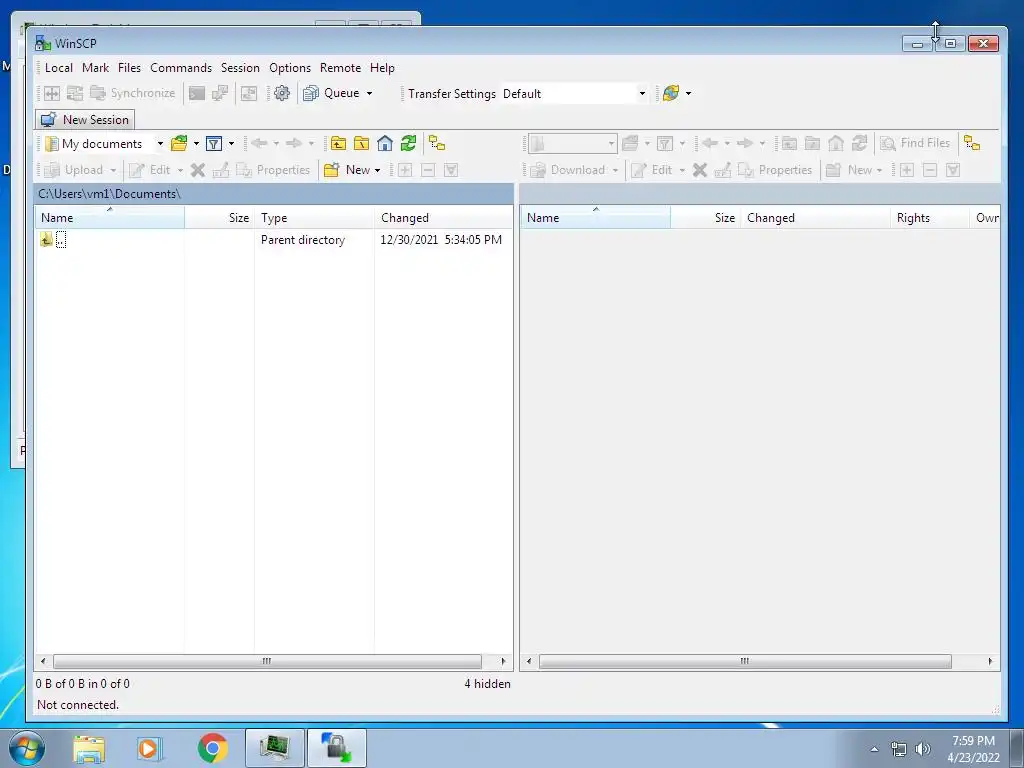
Task: Open the Console terminal icon
Action: tap(197, 93)
